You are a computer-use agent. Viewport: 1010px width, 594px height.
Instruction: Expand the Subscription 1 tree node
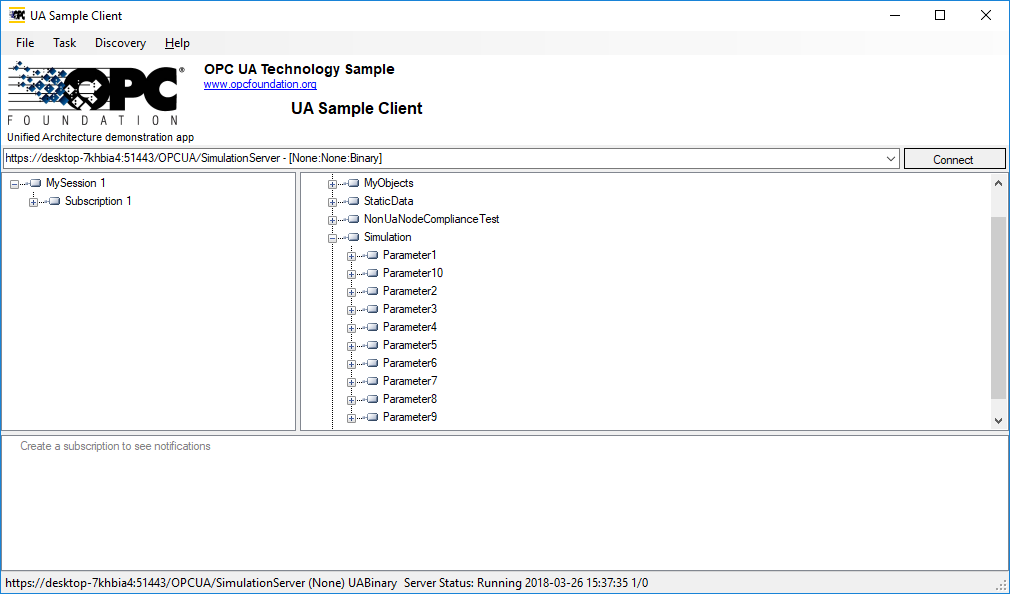33,201
